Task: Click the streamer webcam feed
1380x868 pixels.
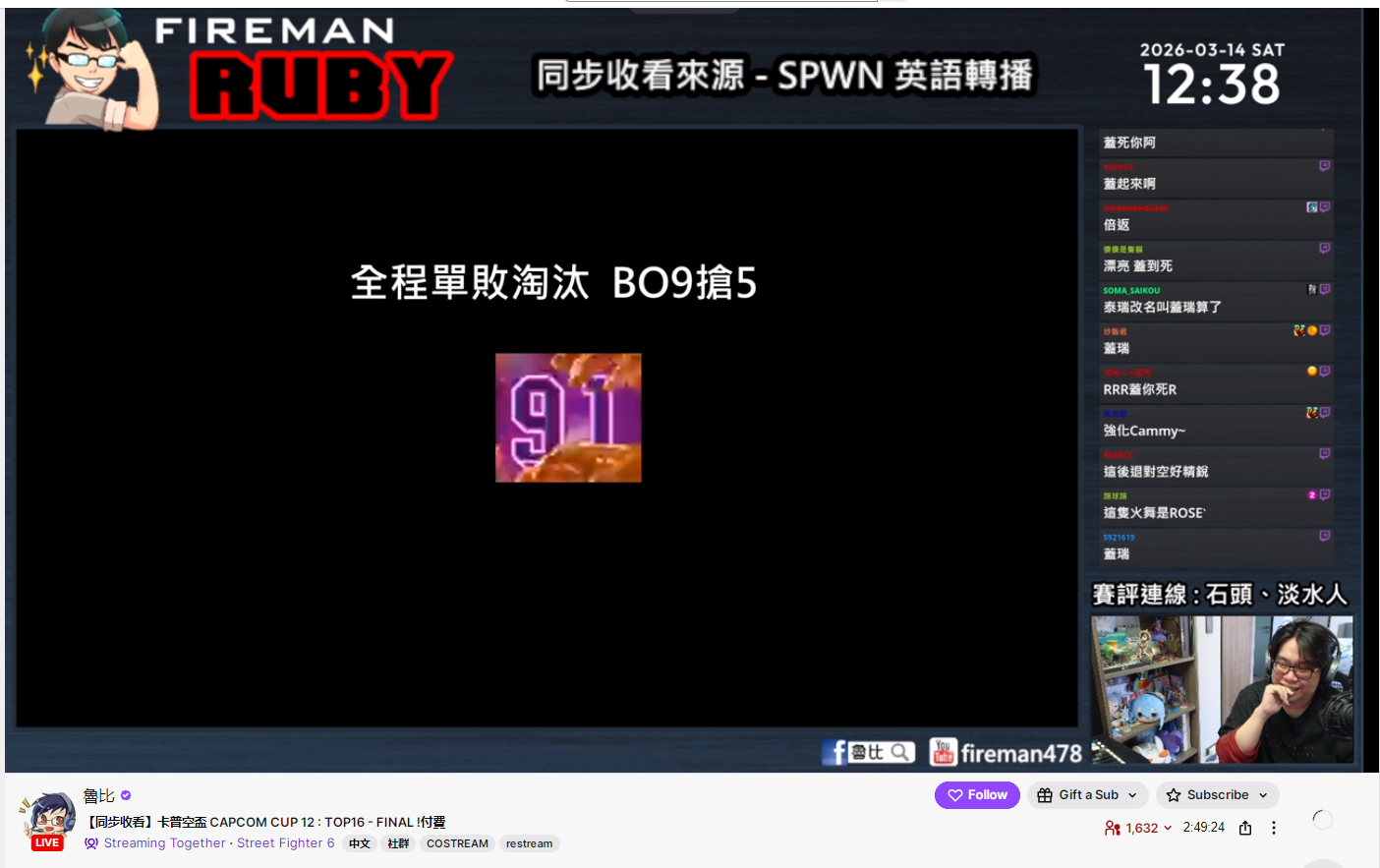Action: (1222, 689)
